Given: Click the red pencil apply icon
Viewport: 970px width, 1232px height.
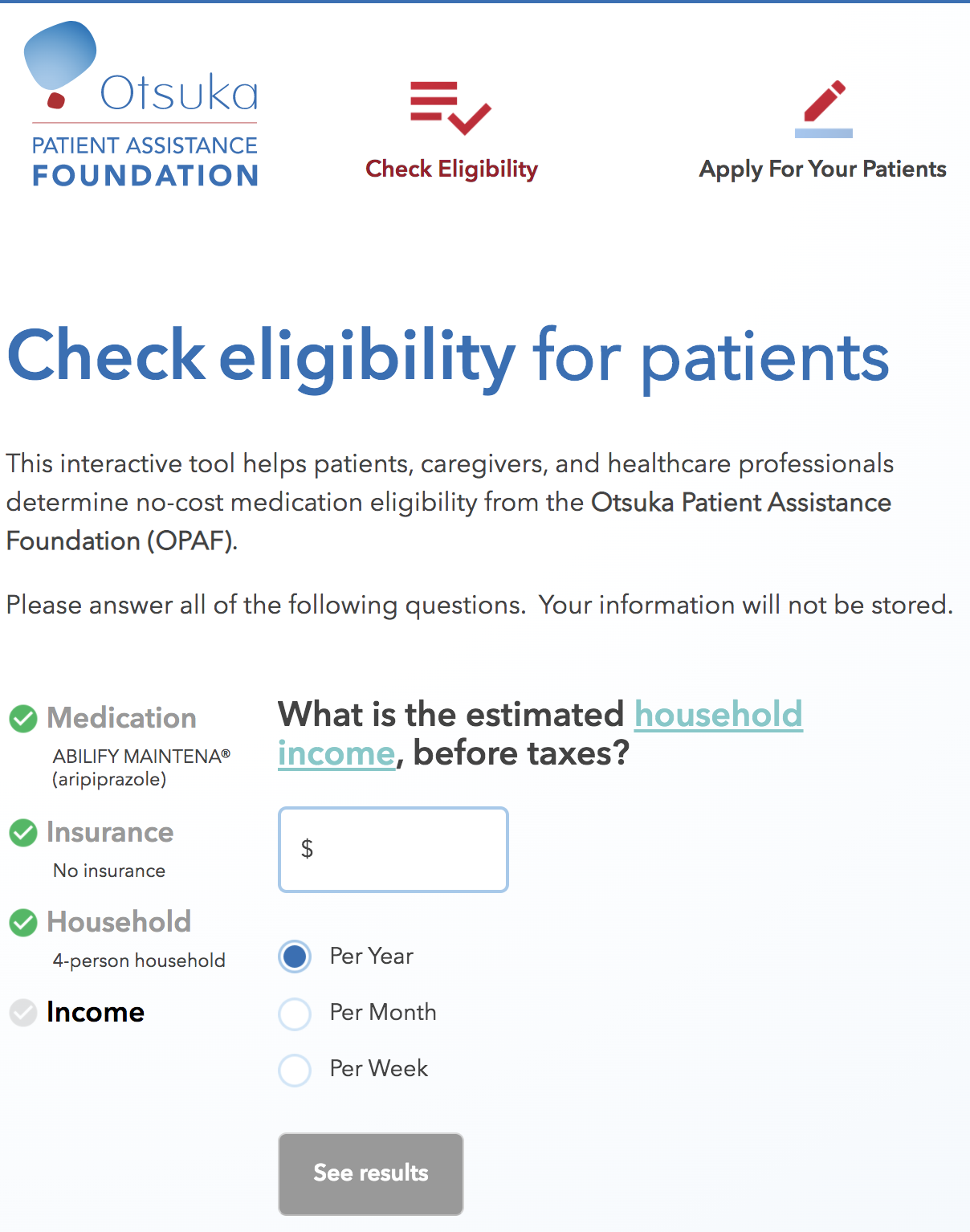Looking at the screenshot, I should 824,108.
